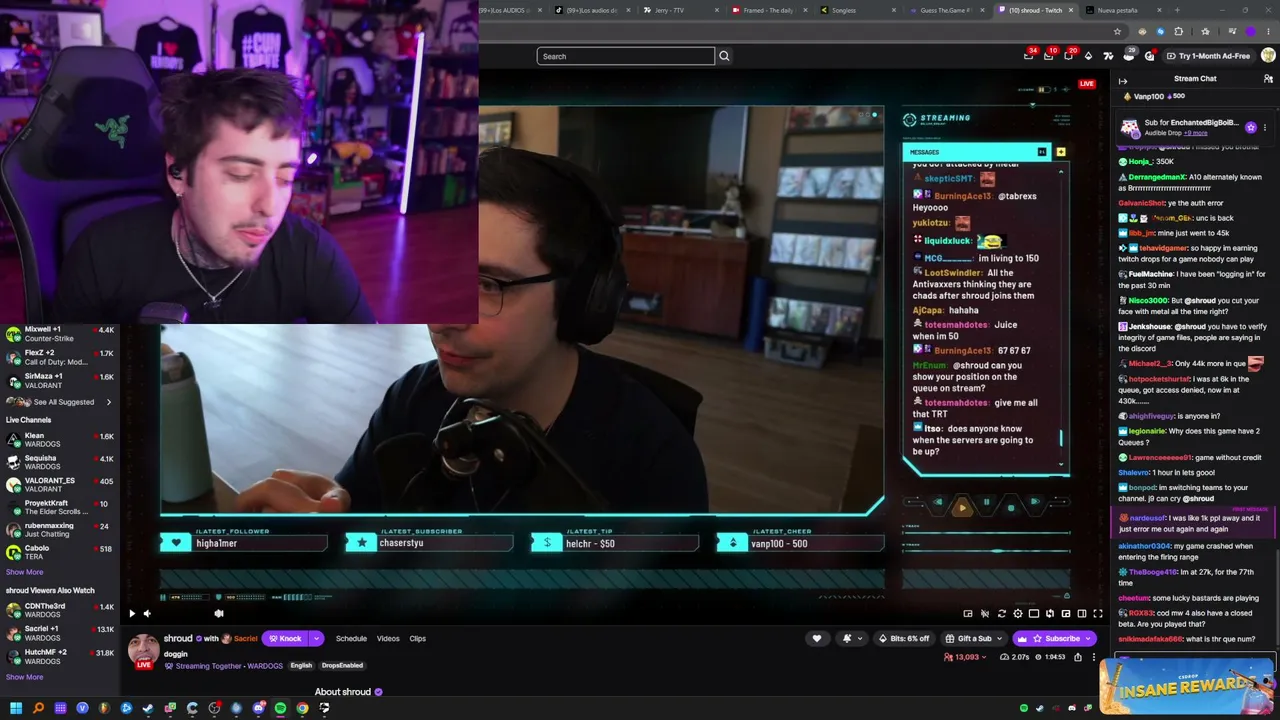This screenshot has width=1280, height=720.
Task: Open VALORANT_ES channel in sidebar
Action: (60, 485)
